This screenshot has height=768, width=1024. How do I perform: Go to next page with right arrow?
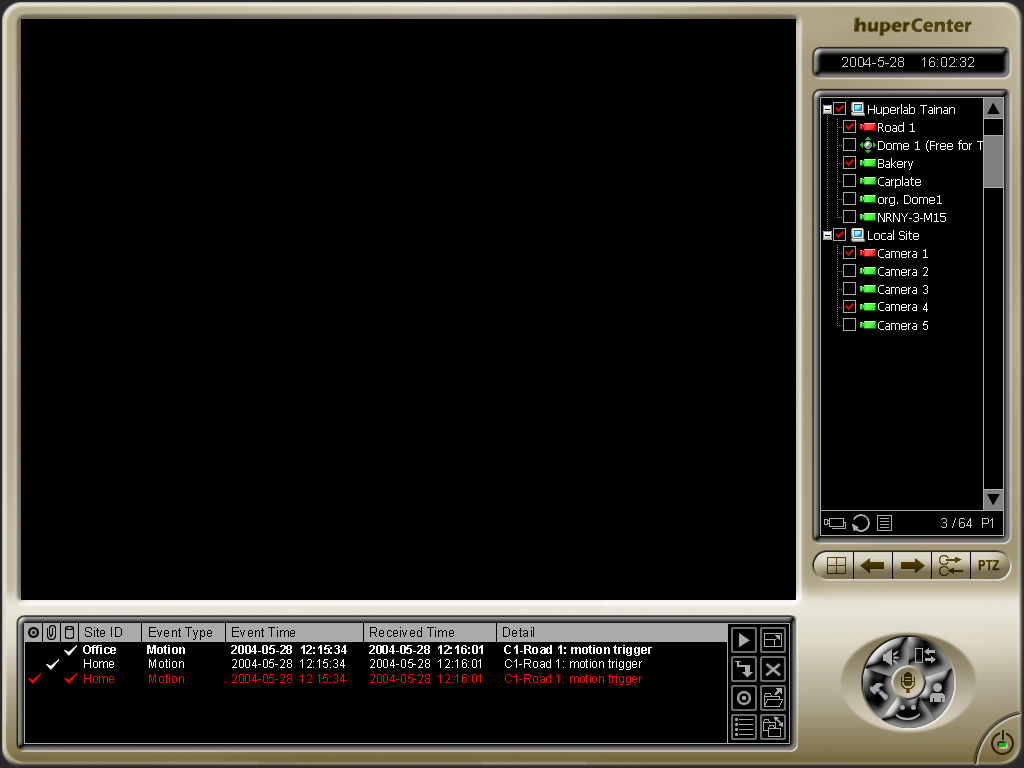click(911, 566)
